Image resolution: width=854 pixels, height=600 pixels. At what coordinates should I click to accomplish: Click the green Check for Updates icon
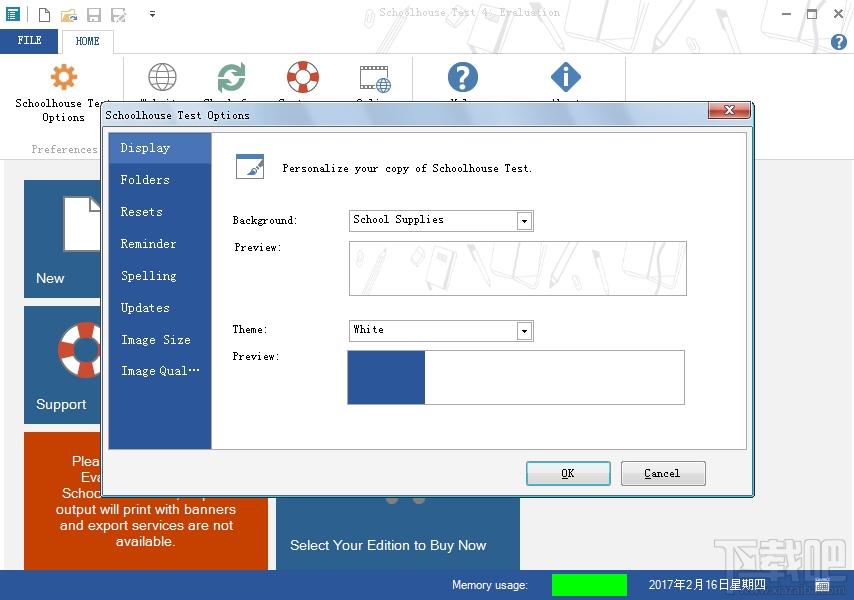(231, 77)
